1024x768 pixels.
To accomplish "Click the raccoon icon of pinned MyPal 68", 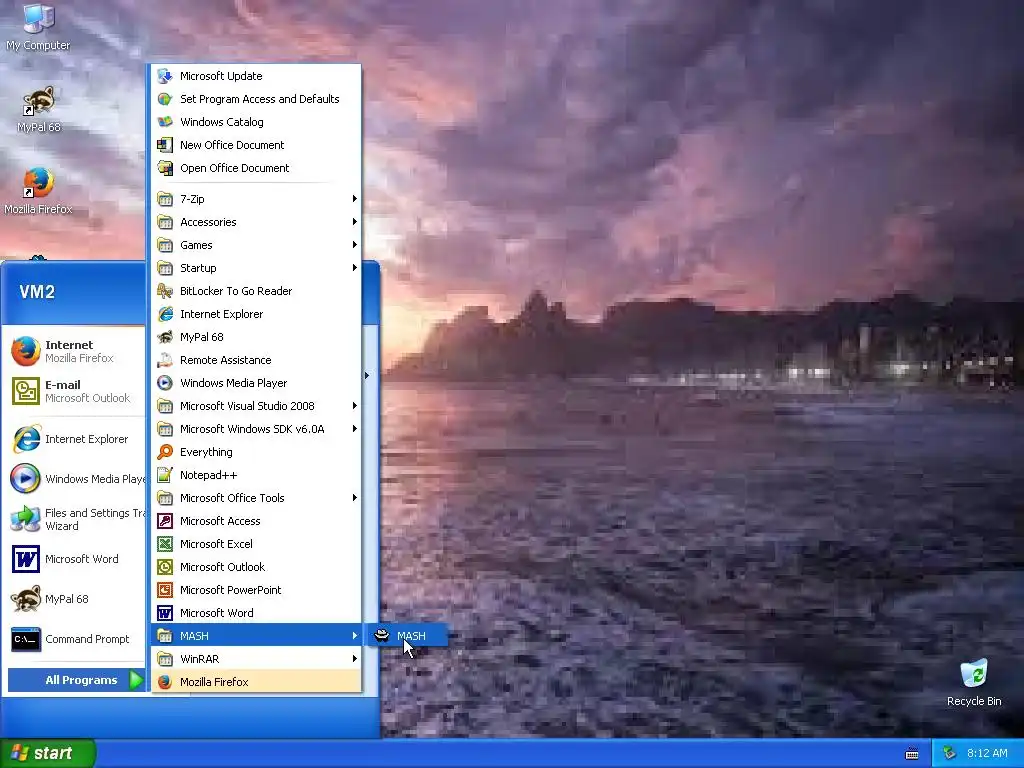I will click(25, 599).
